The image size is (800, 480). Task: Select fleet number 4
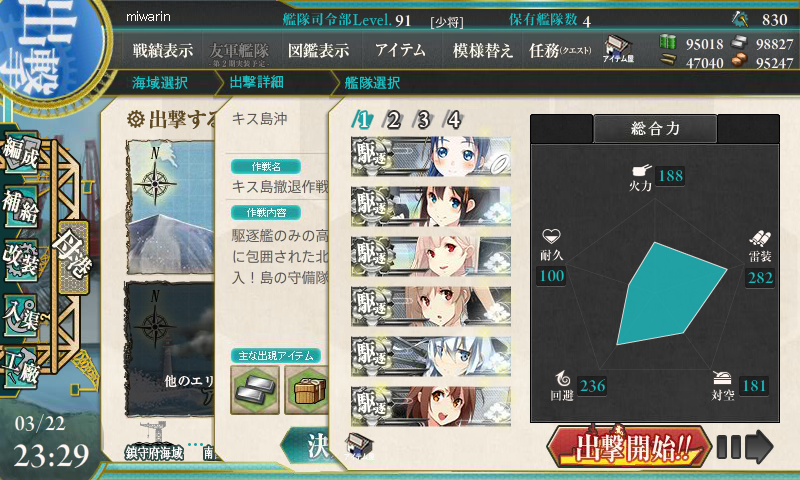pos(454,120)
